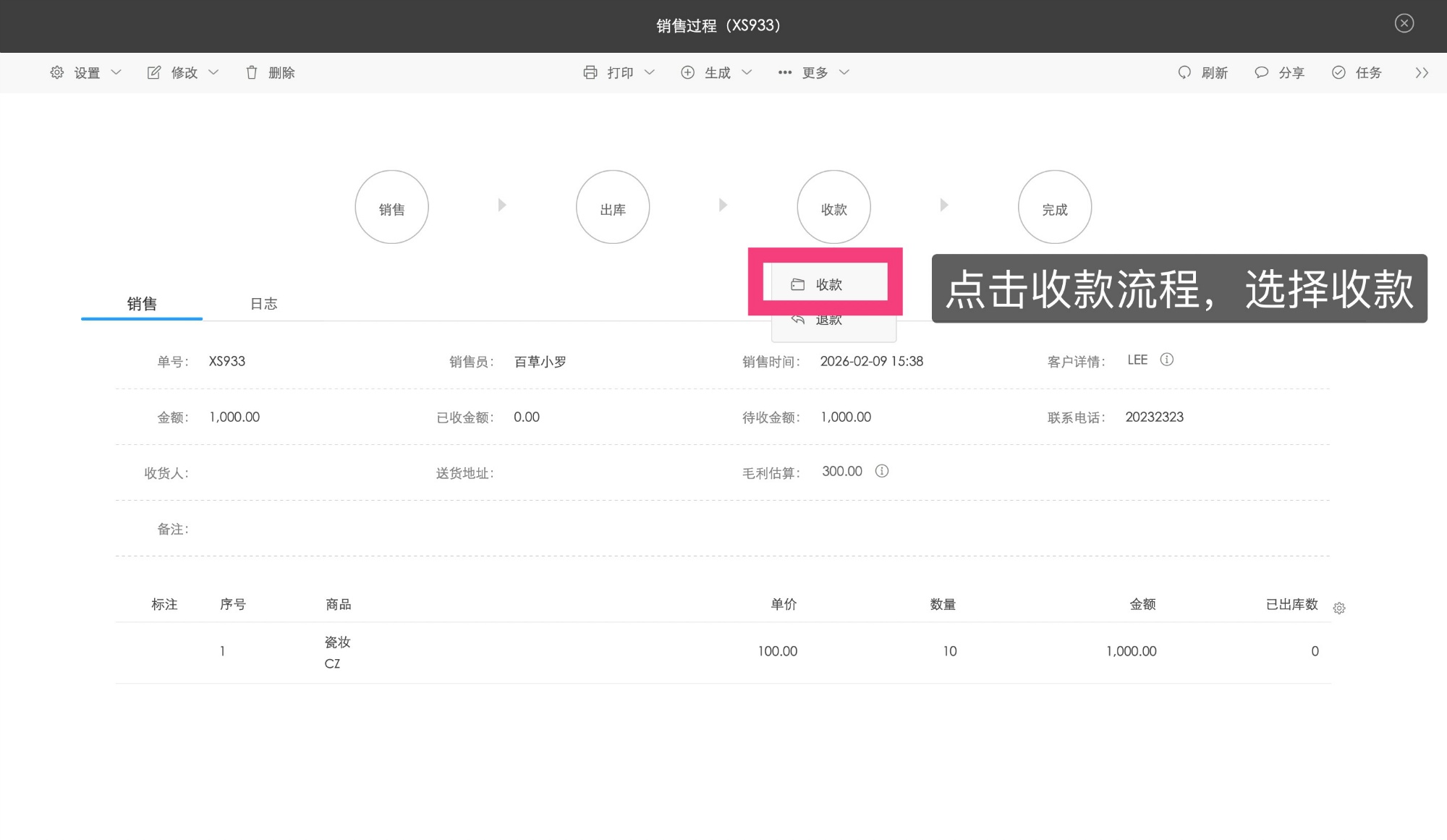The image size is (1447, 840).
Task: Click the printer icon
Action: click(590, 72)
